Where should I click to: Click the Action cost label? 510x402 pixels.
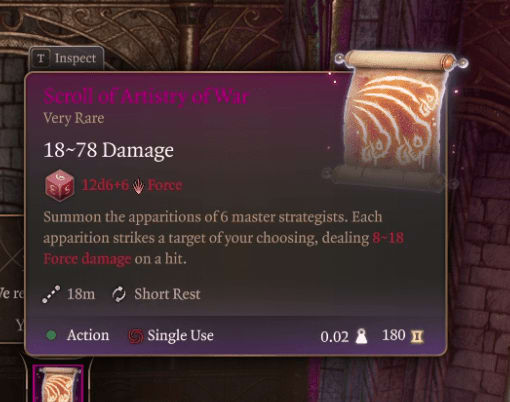(x=88, y=335)
